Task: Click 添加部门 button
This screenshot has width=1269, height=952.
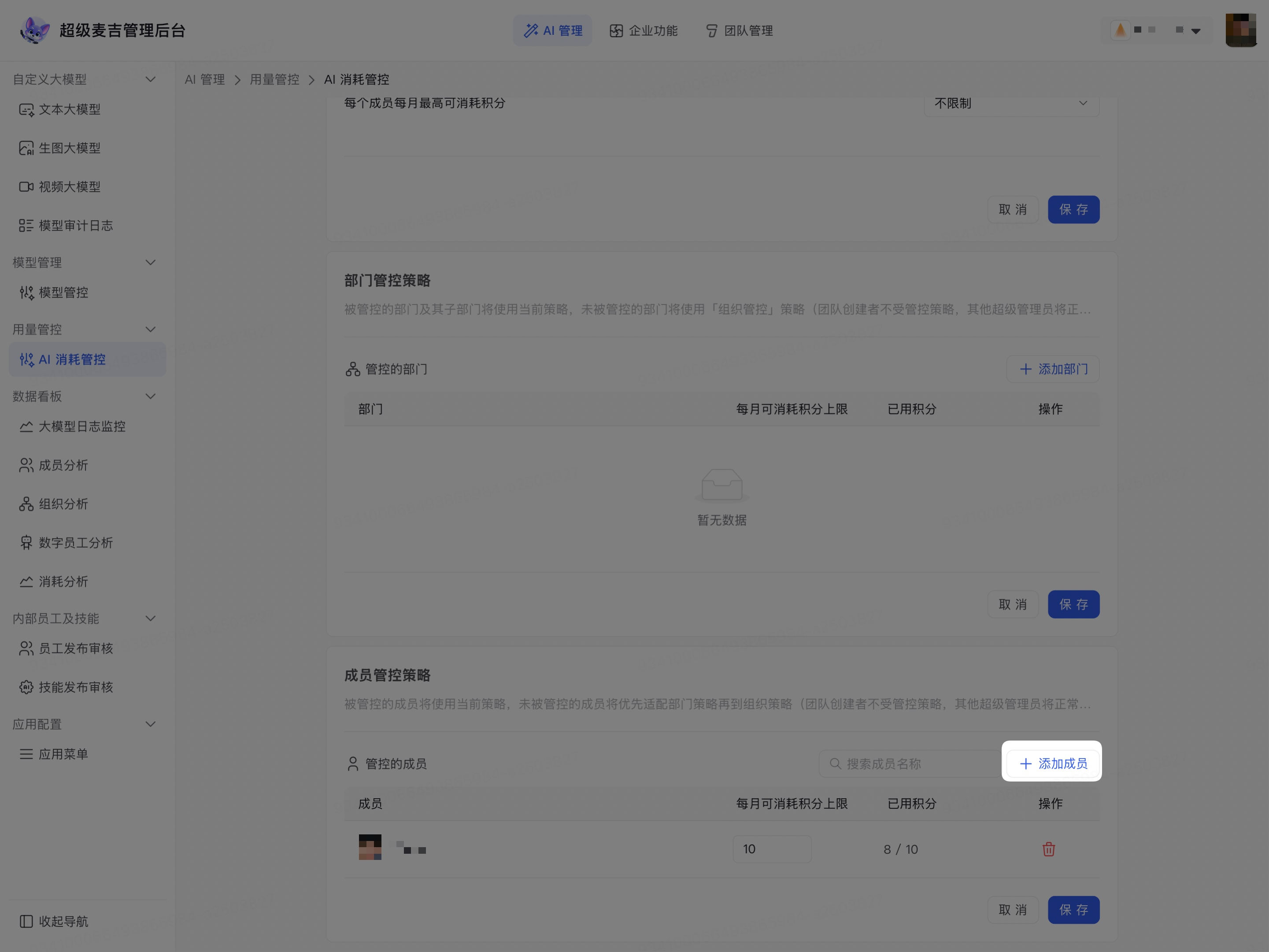Action: click(x=1053, y=369)
